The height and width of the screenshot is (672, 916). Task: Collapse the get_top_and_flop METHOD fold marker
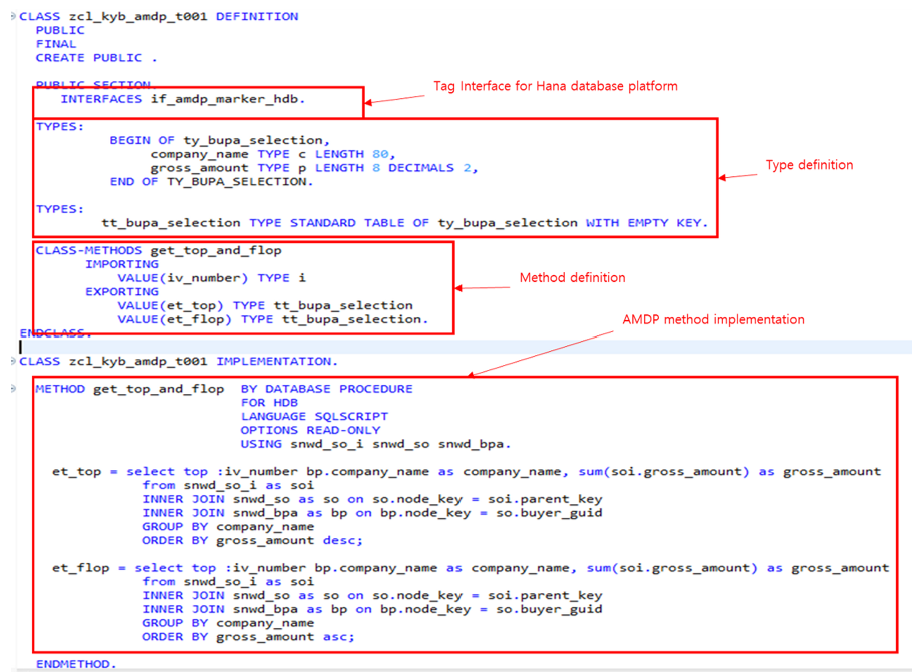click(x=13, y=389)
